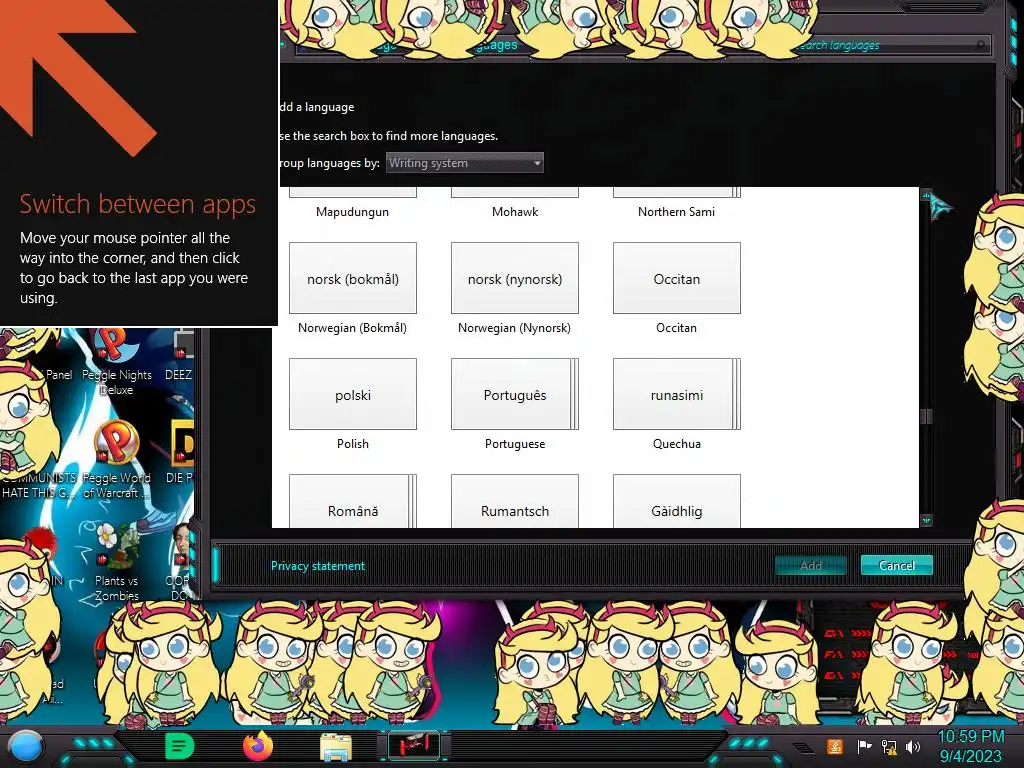Click the Mapudungun label
The width and height of the screenshot is (1024, 768).
coord(353,212)
